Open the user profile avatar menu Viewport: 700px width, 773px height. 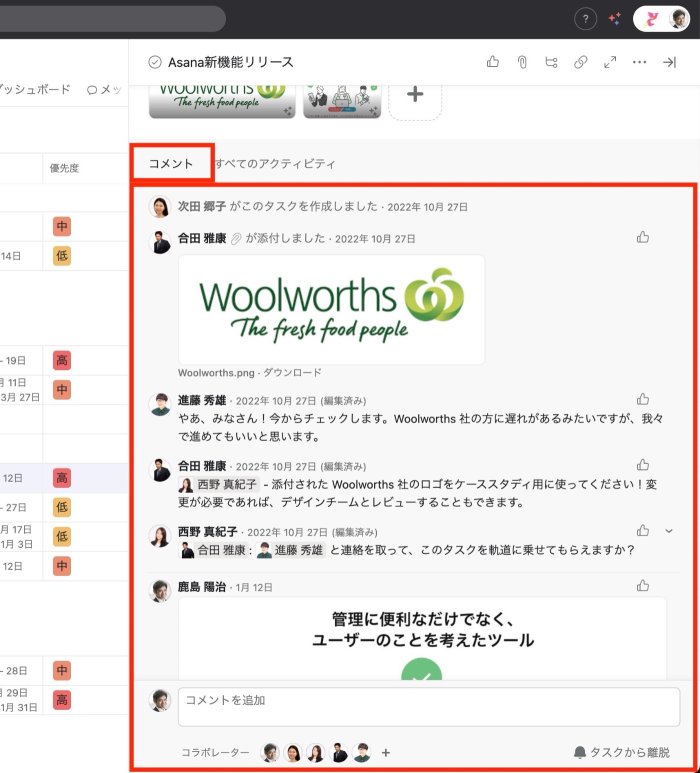pyautogui.click(x=678, y=19)
